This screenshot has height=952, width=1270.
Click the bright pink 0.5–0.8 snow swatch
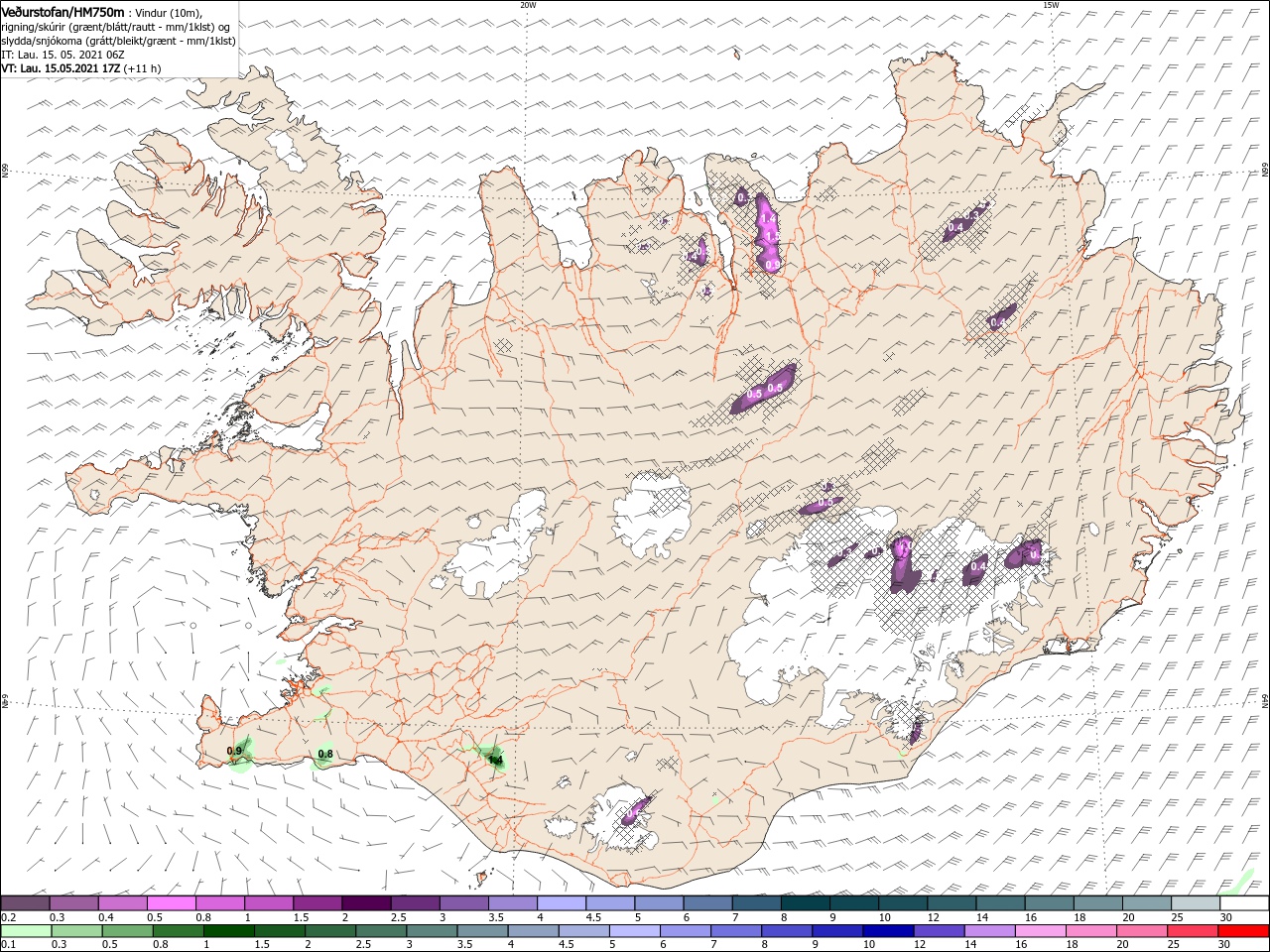[172, 903]
